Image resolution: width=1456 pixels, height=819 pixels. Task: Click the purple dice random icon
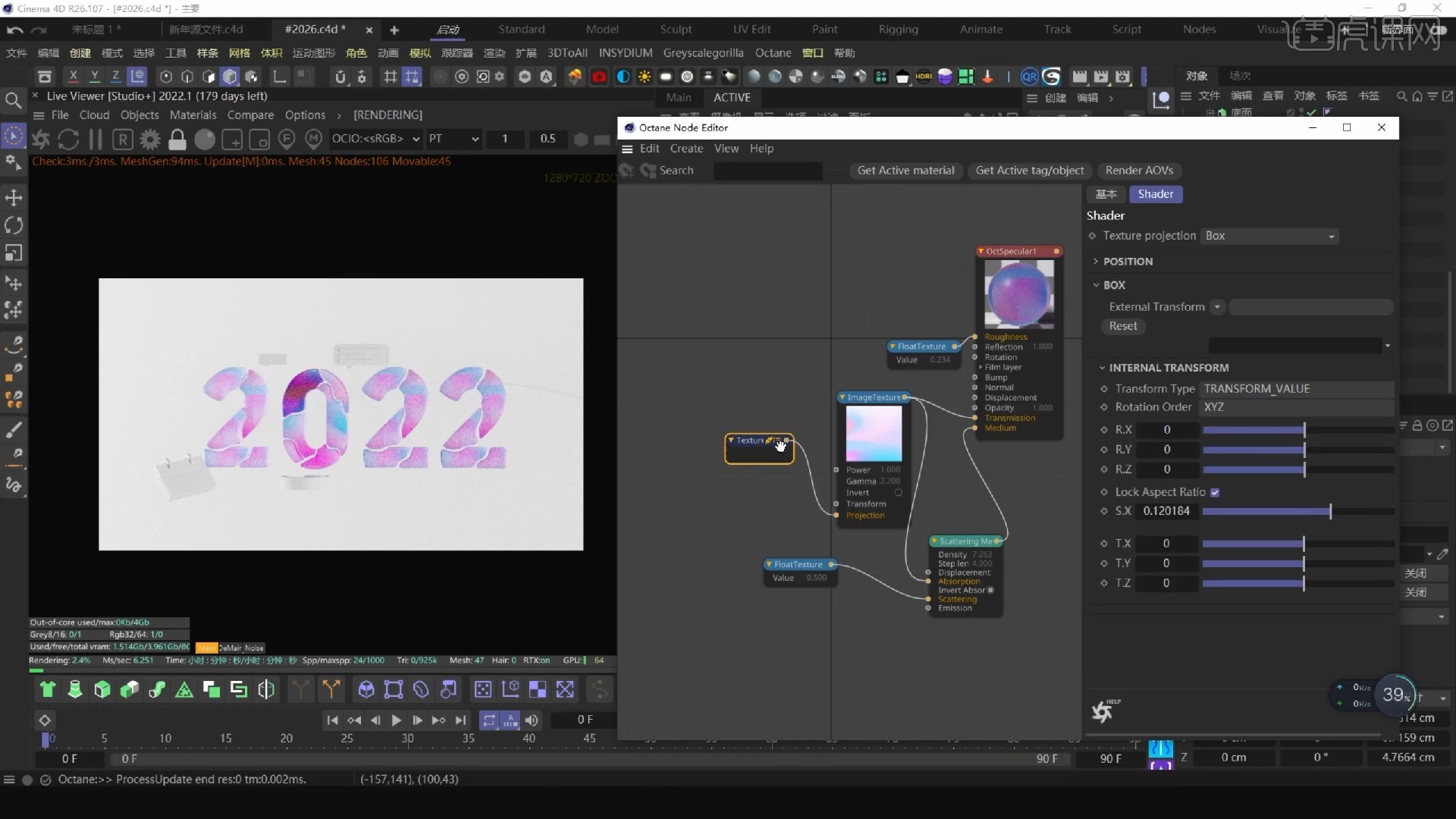click(x=483, y=689)
